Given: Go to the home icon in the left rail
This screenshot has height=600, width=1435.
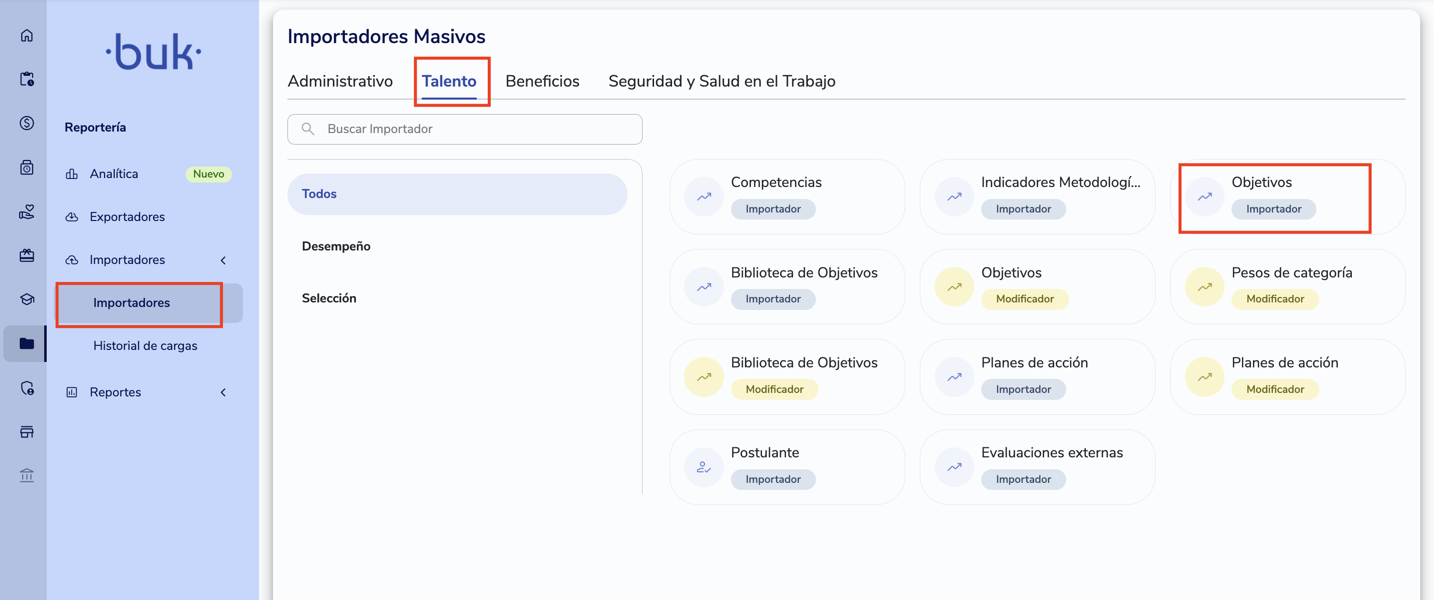Looking at the screenshot, I should (x=27, y=36).
